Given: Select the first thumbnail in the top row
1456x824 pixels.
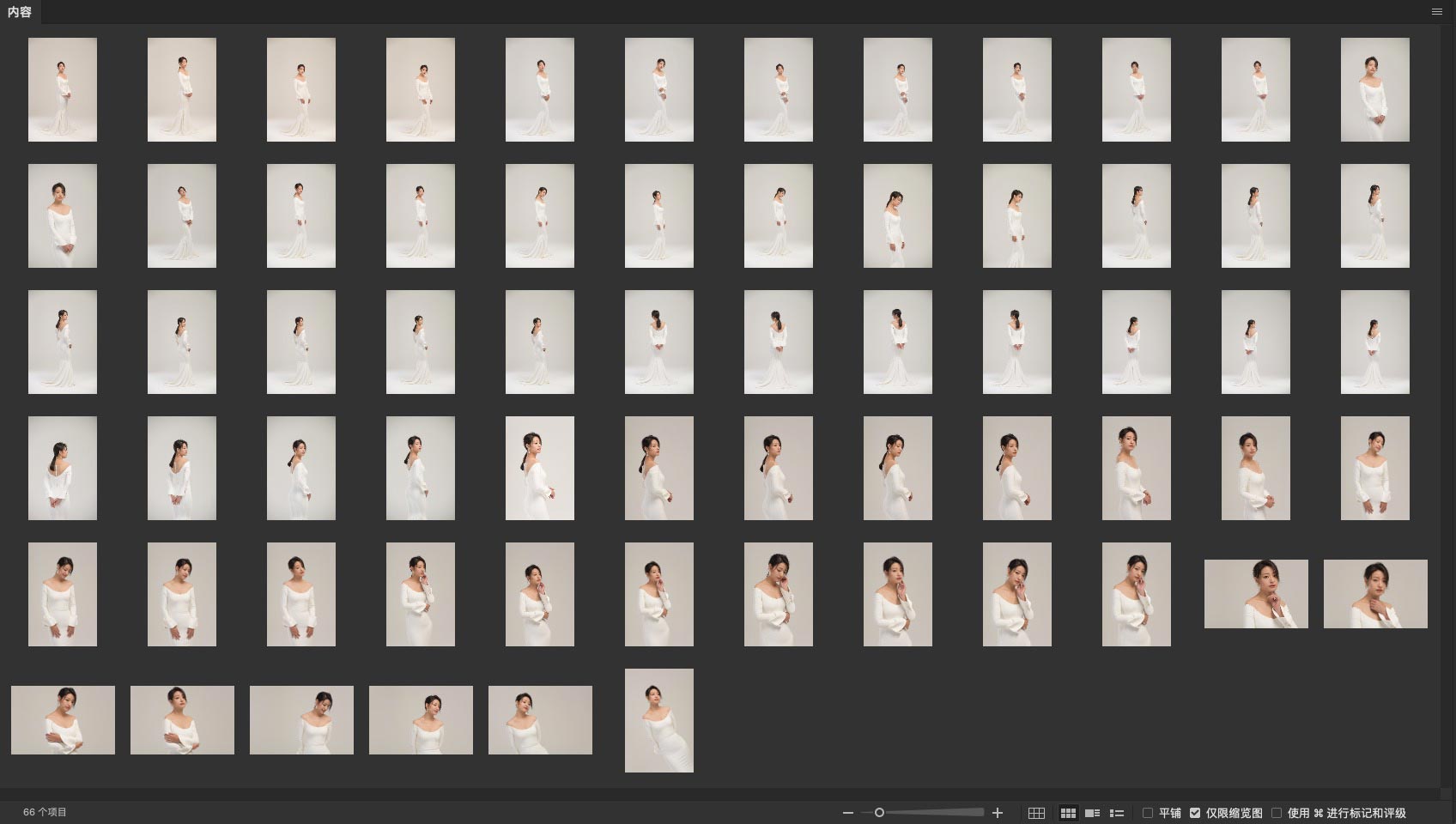Looking at the screenshot, I should (x=63, y=89).
